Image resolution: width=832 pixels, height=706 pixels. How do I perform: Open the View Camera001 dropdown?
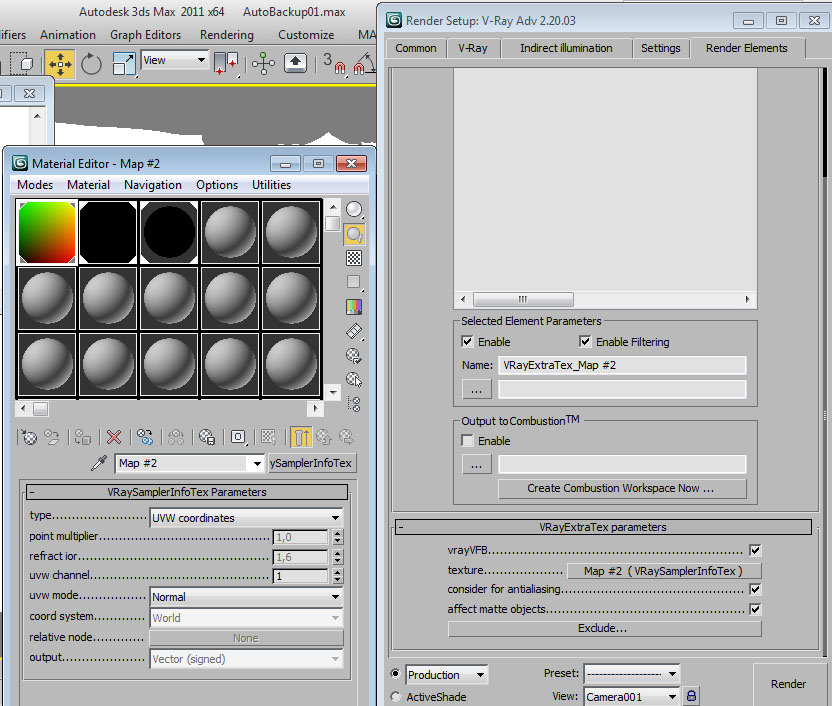click(631, 696)
